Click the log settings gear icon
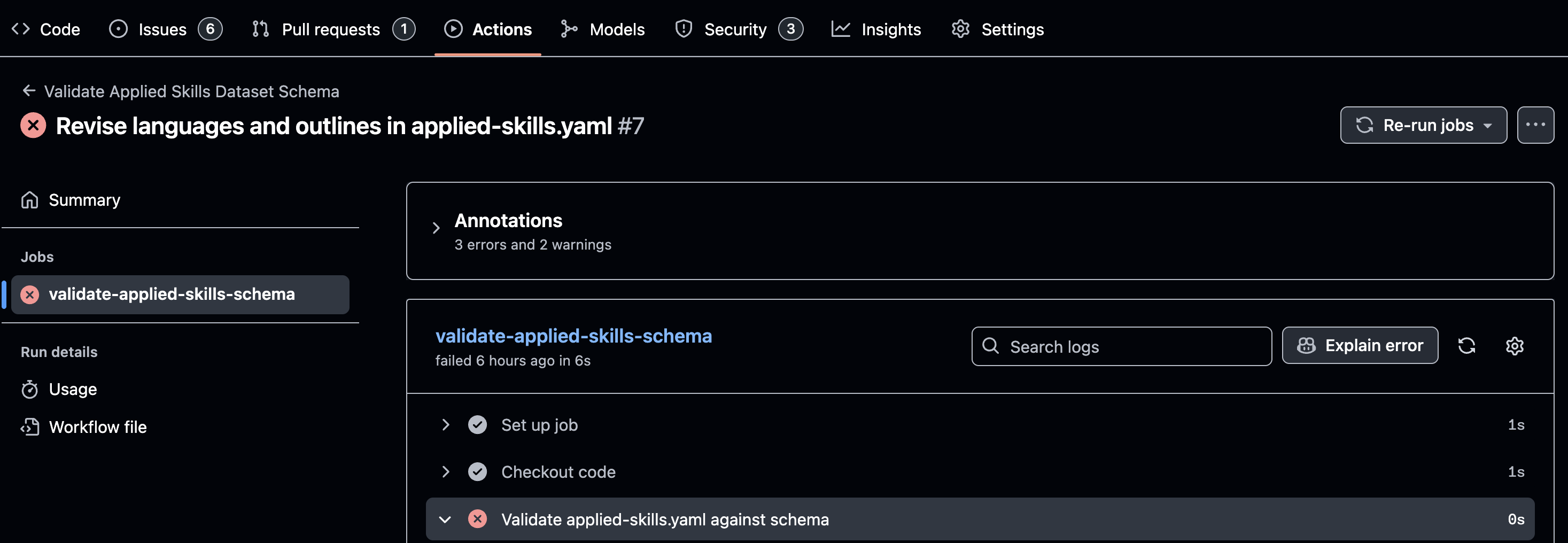This screenshot has width=1568, height=543. point(1514,346)
